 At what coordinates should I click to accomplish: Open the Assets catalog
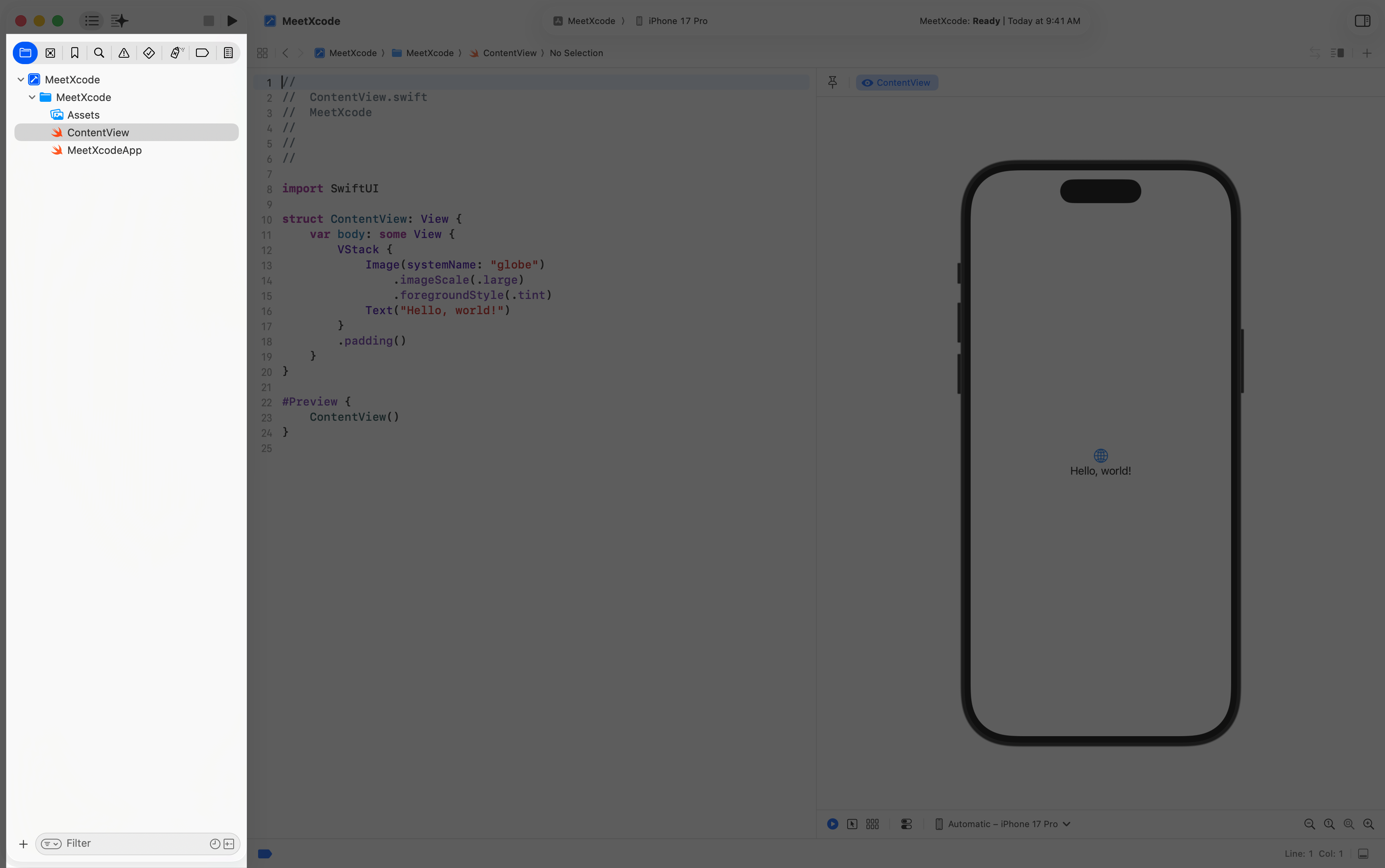[85, 115]
